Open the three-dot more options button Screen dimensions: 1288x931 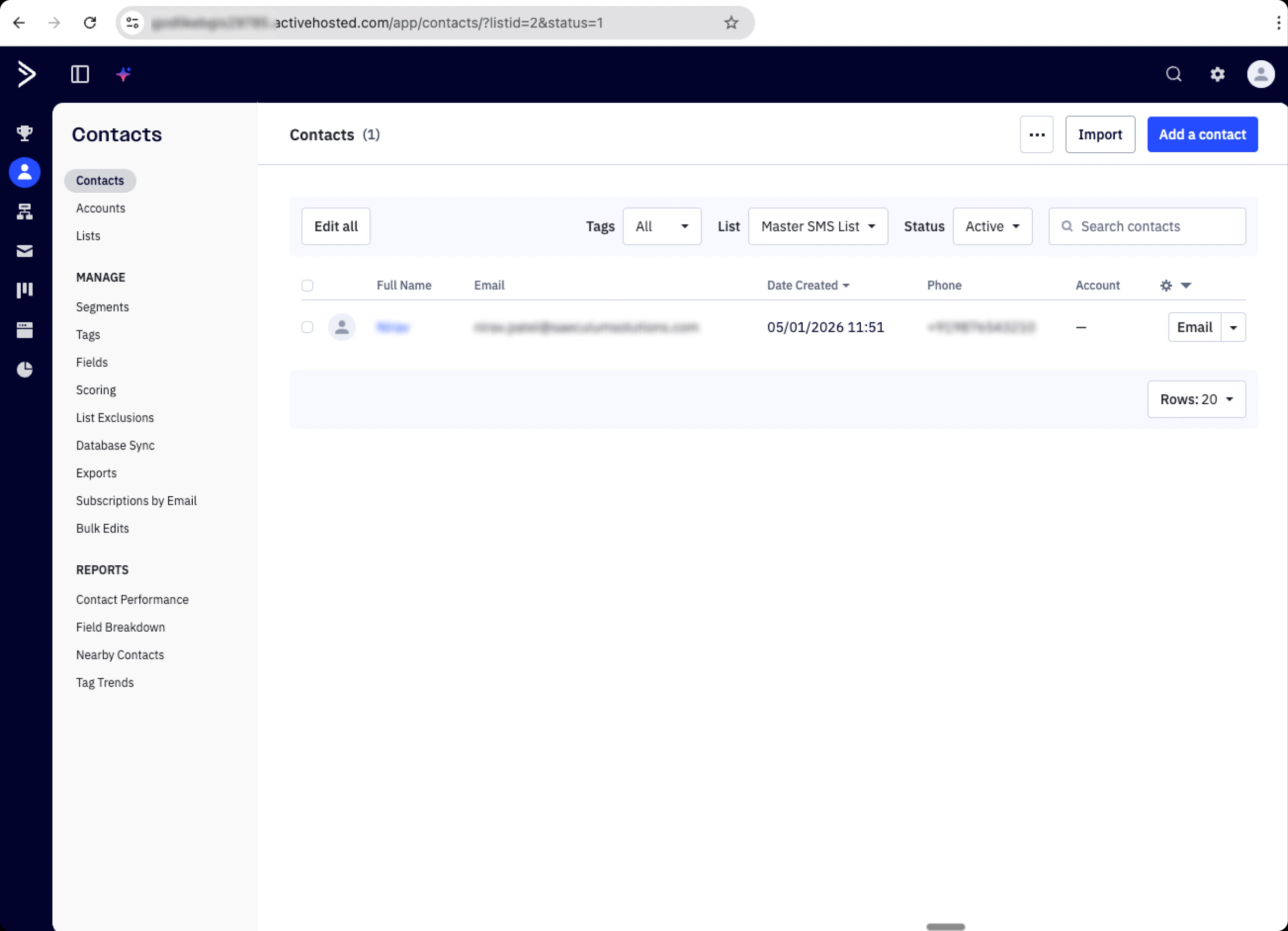pos(1037,135)
